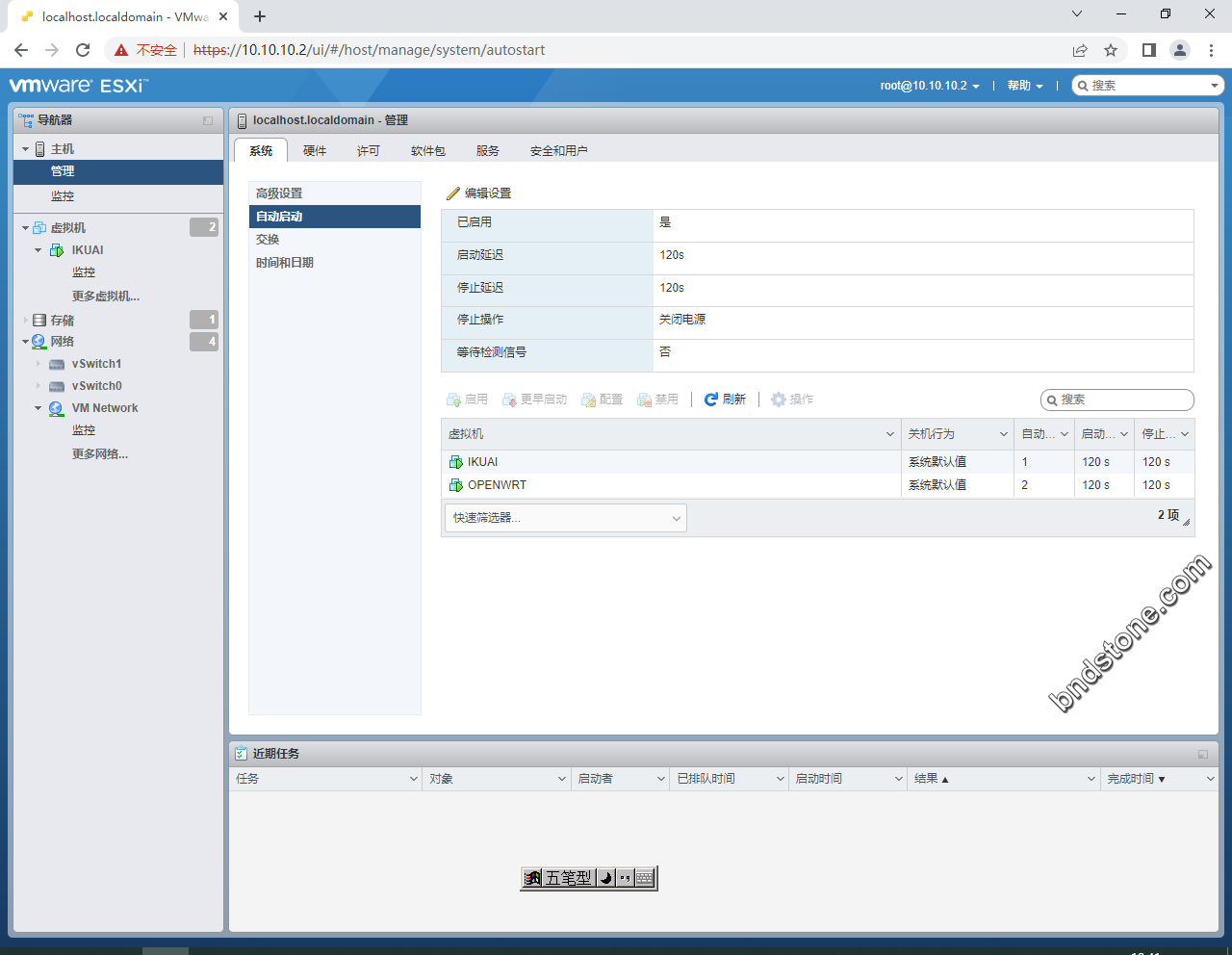This screenshot has width=1232, height=955.
Task: Bookmark this page with the star icon
Action: [1111, 50]
